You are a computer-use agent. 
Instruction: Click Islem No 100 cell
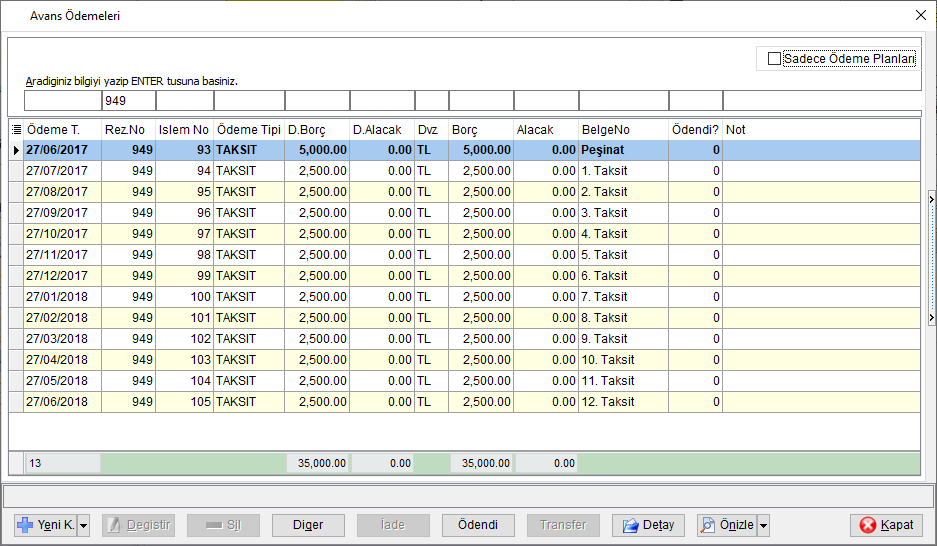(185, 297)
